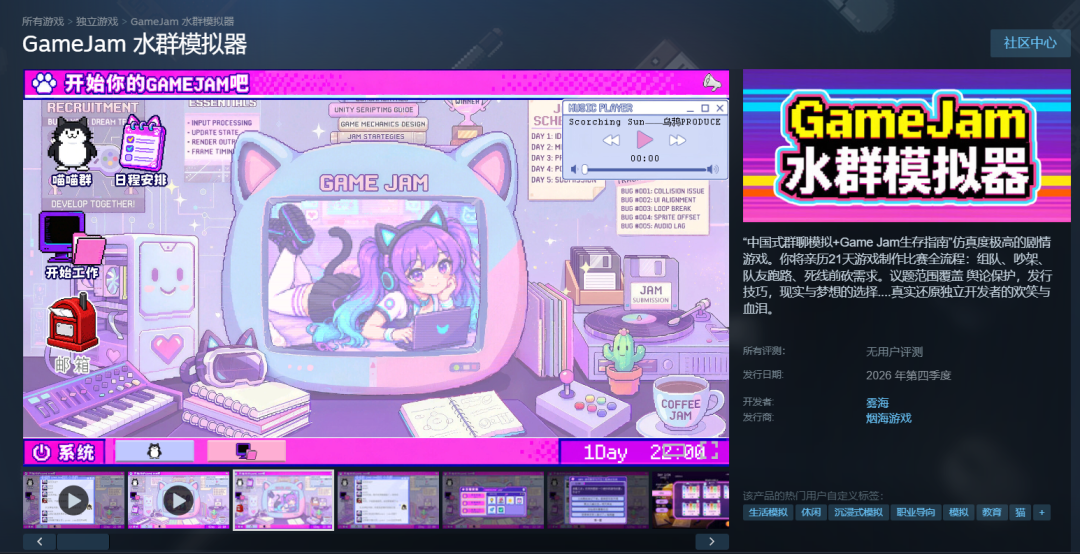Screen dimensions: 1080x554
Task: Skip forward in the Music Player
Action: pyautogui.click(x=677, y=141)
